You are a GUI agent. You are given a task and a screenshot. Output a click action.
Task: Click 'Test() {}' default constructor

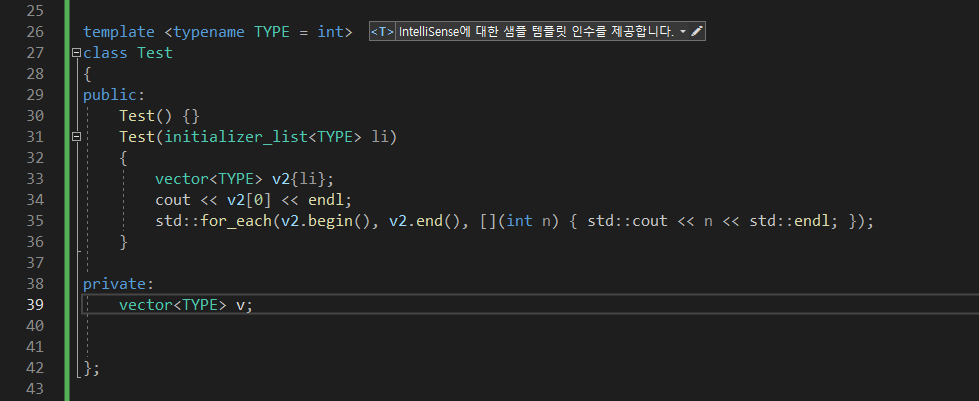159,116
